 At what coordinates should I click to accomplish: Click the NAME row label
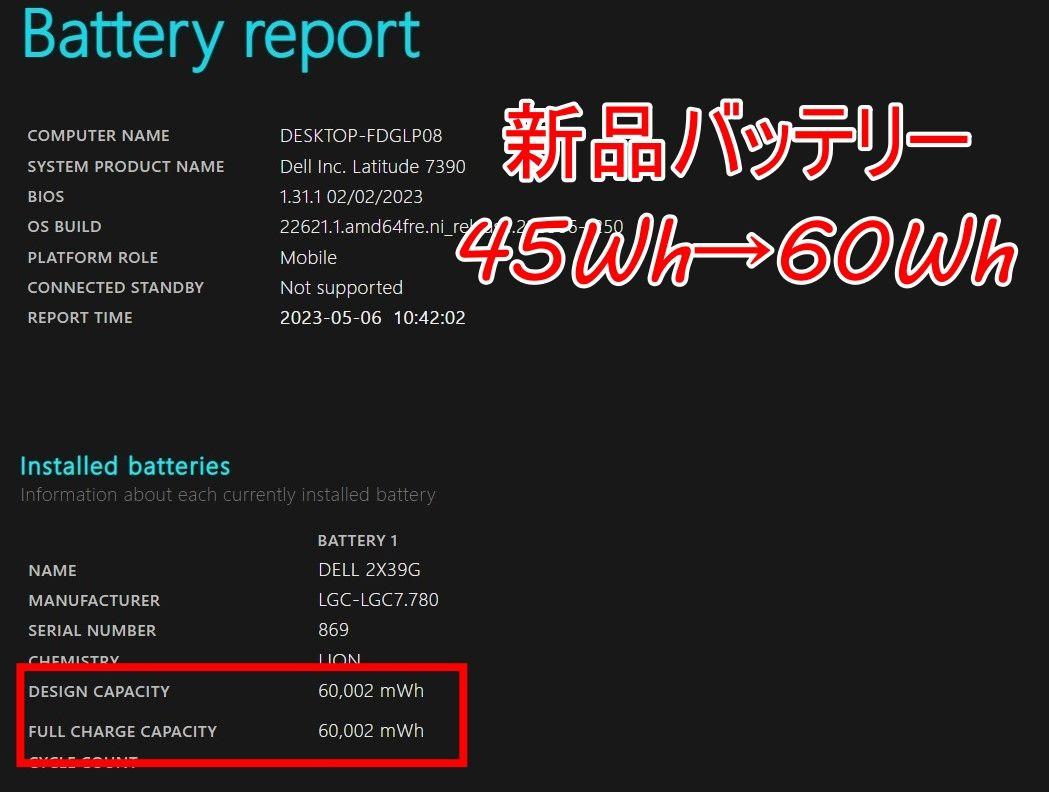coord(53,571)
